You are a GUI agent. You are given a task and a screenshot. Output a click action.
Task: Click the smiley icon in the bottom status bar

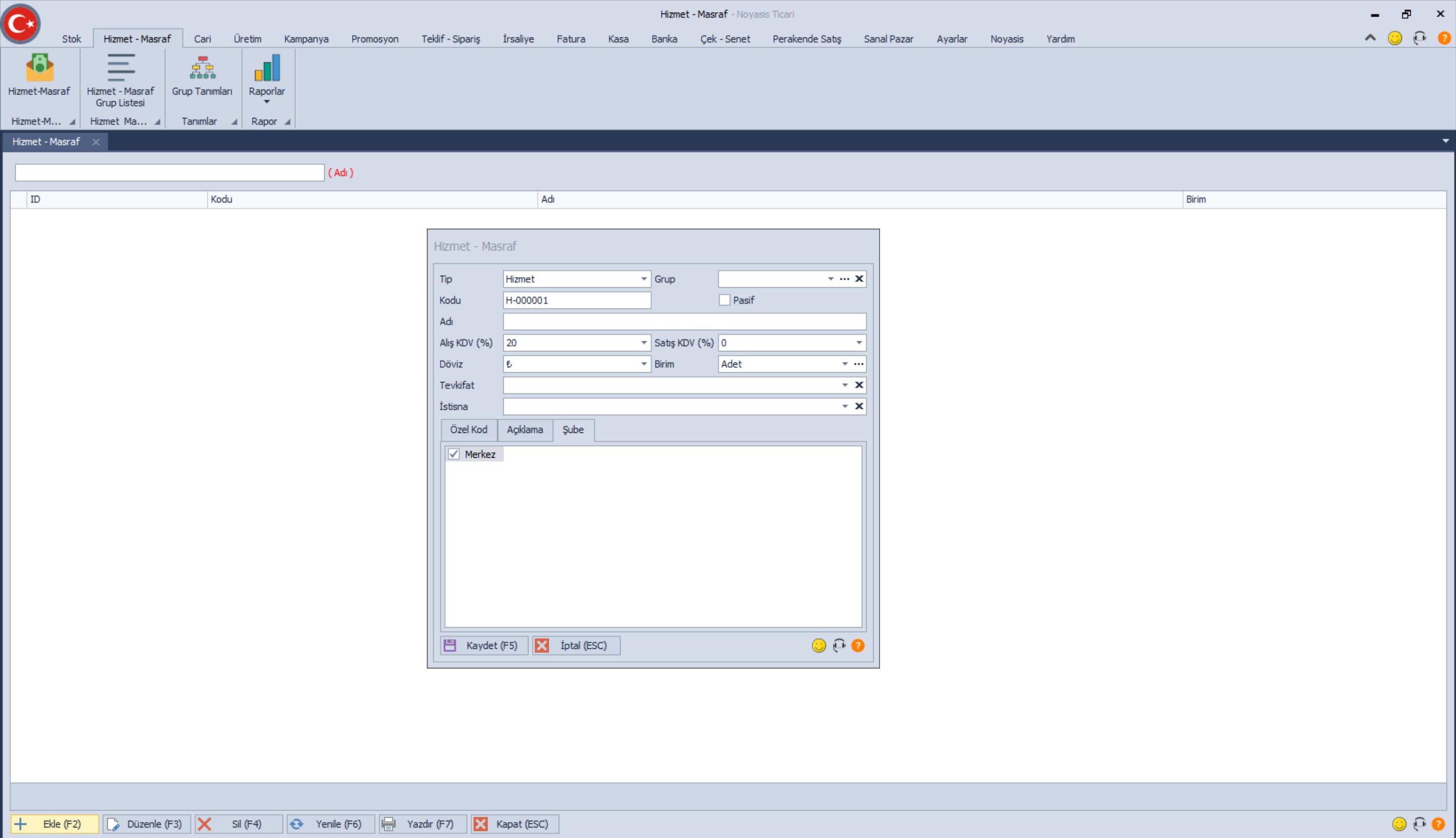1399,824
